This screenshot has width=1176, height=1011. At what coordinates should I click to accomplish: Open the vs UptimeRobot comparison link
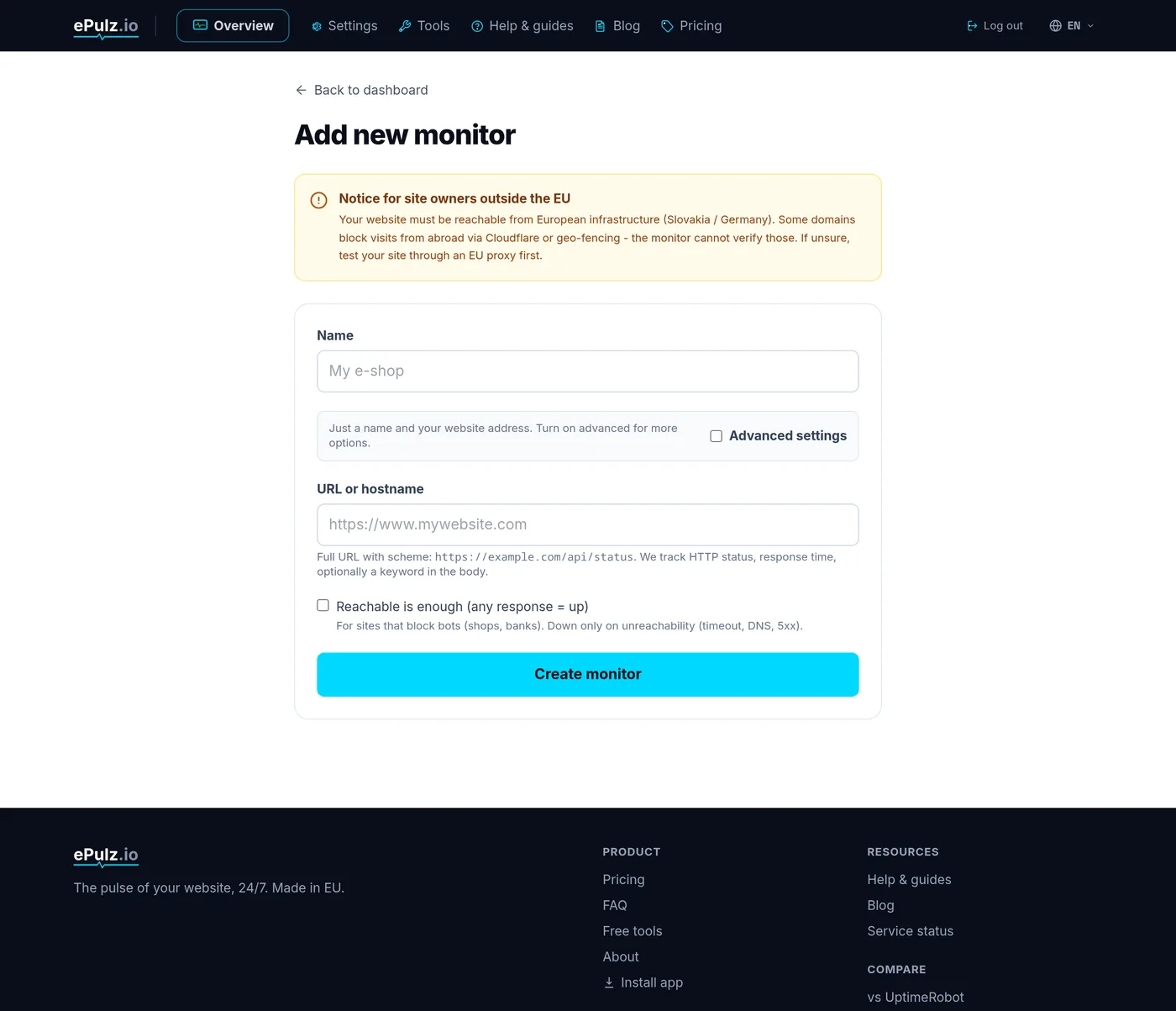tap(916, 997)
